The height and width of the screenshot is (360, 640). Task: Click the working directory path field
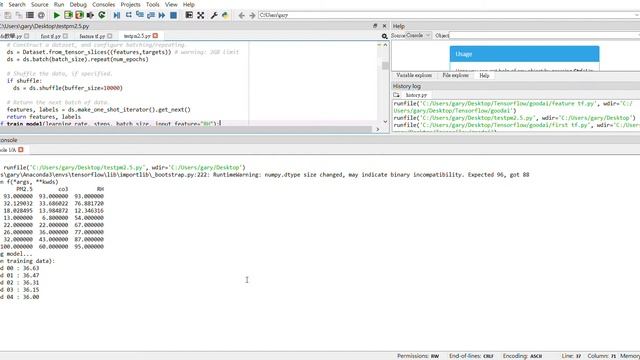(448, 15)
